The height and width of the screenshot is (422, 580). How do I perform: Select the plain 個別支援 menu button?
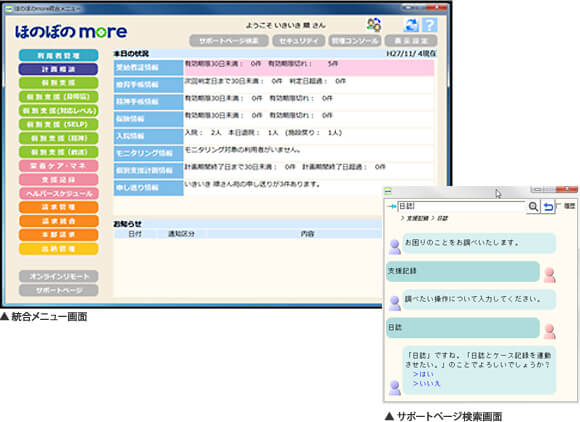coord(58,83)
